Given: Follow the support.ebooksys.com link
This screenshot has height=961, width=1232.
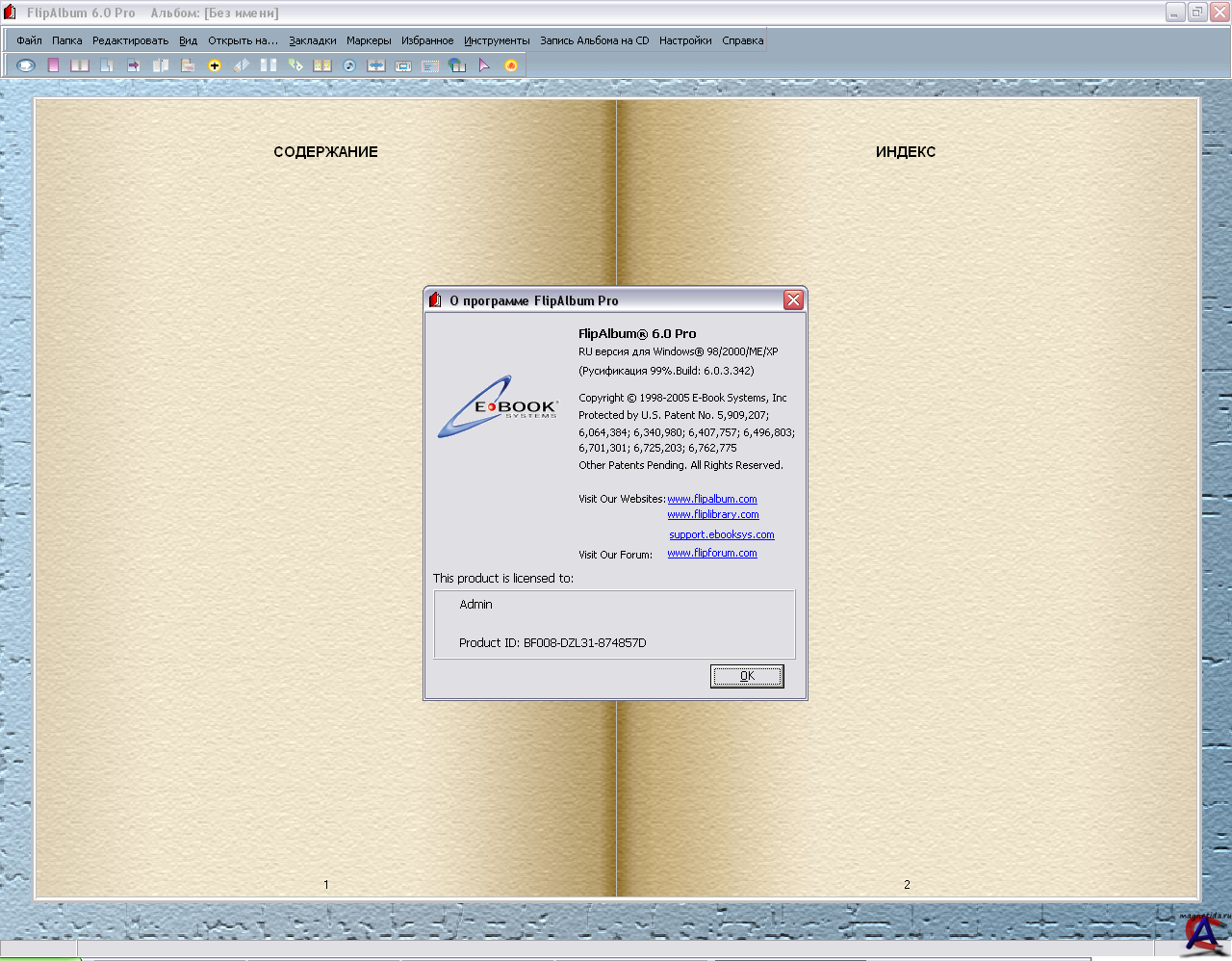Looking at the screenshot, I should point(722,534).
